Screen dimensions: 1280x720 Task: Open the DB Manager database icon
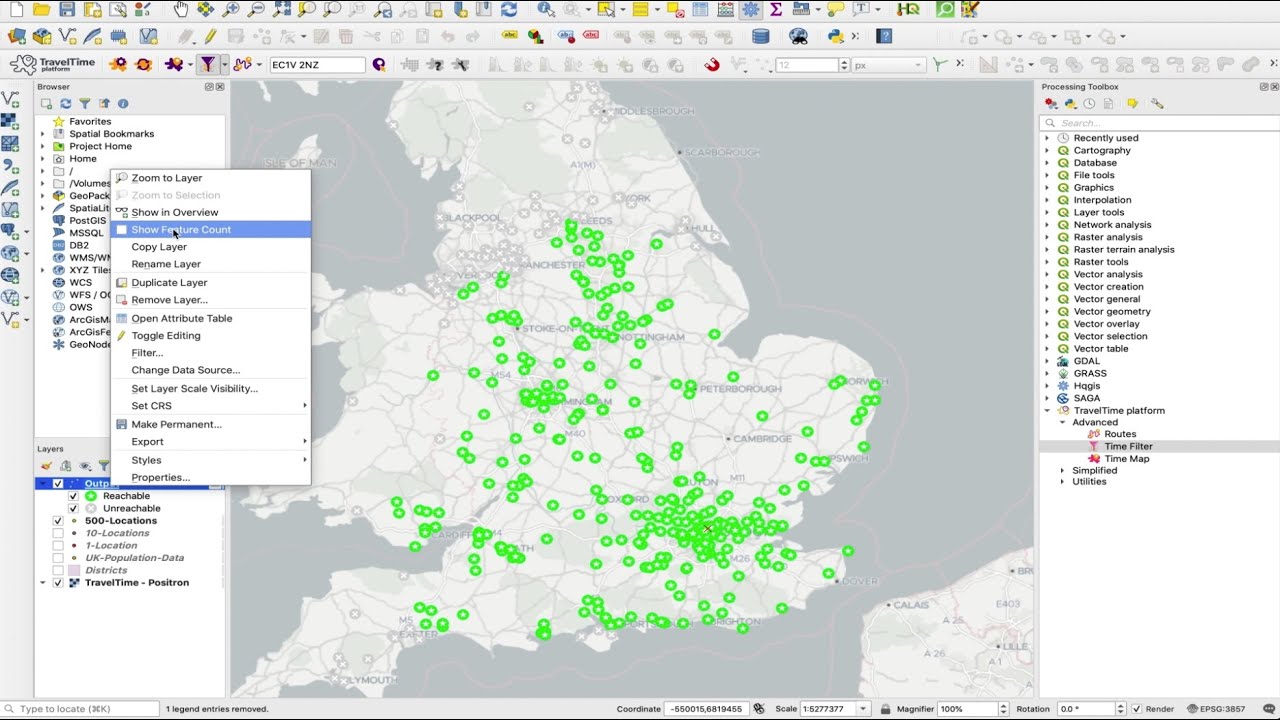[761, 36]
